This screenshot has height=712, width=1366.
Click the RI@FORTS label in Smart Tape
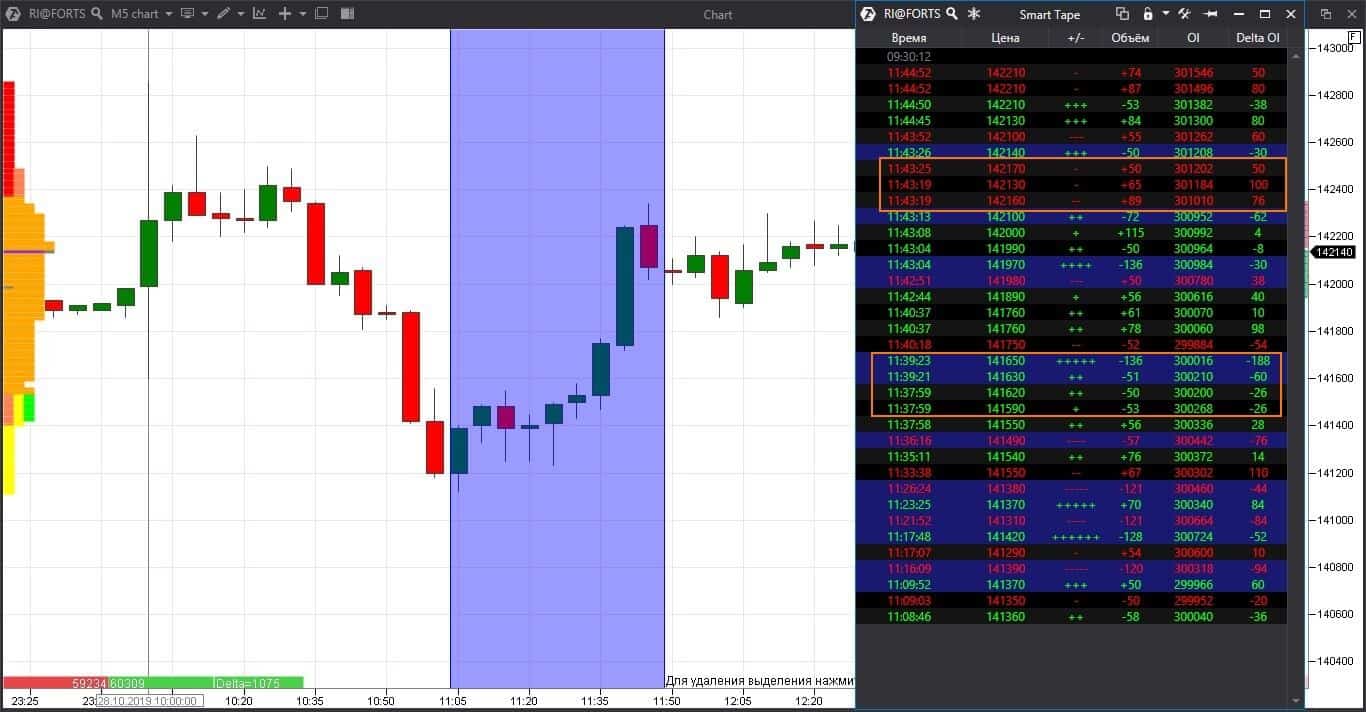911,14
